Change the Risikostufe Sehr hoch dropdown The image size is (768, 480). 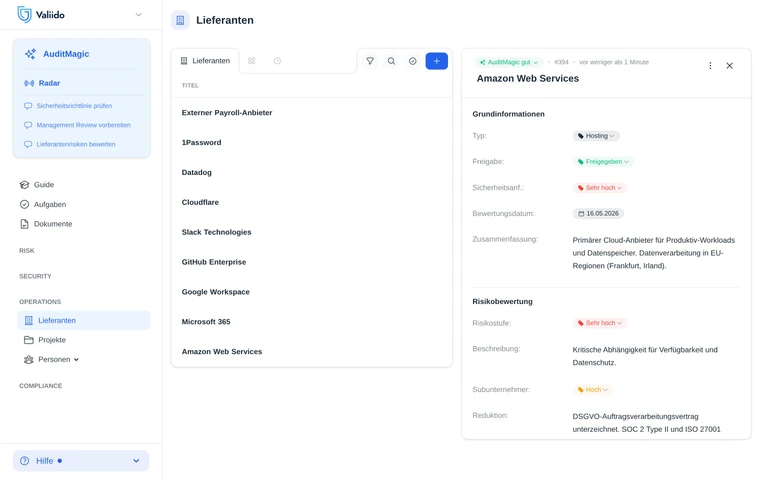coord(600,323)
